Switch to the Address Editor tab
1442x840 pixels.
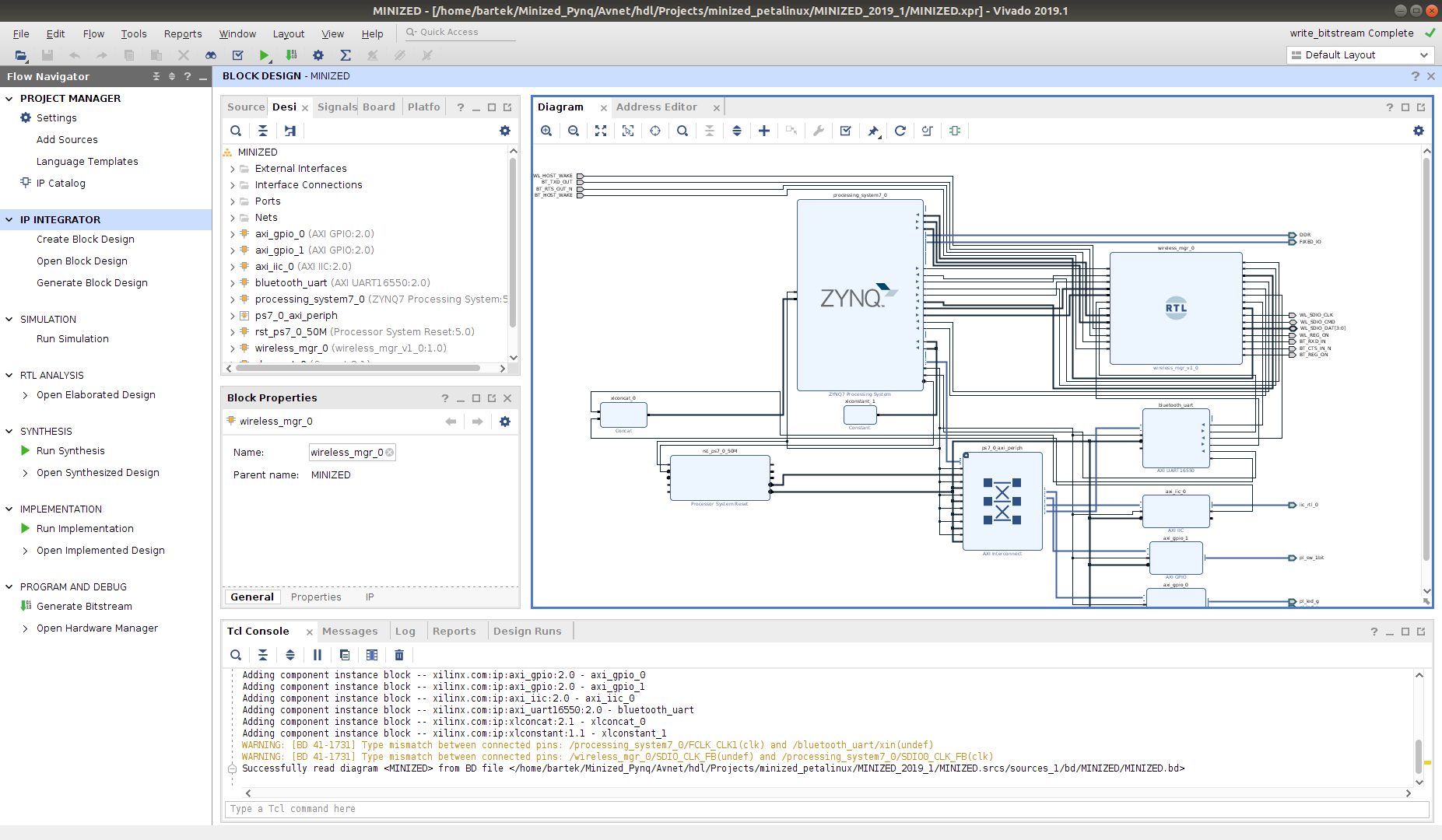pos(657,107)
